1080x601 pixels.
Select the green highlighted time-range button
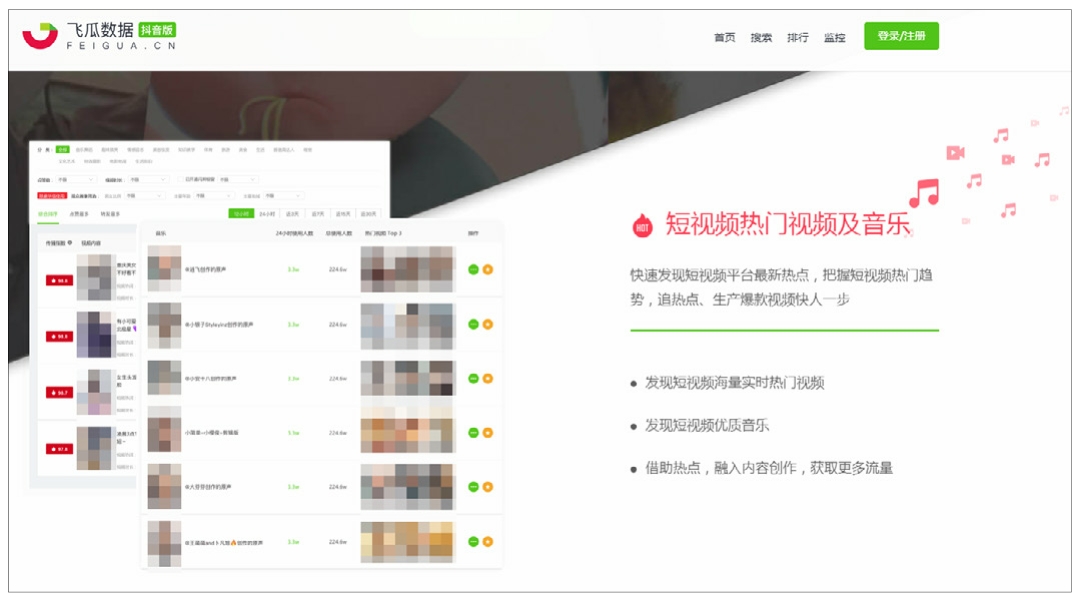click(x=241, y=213)
